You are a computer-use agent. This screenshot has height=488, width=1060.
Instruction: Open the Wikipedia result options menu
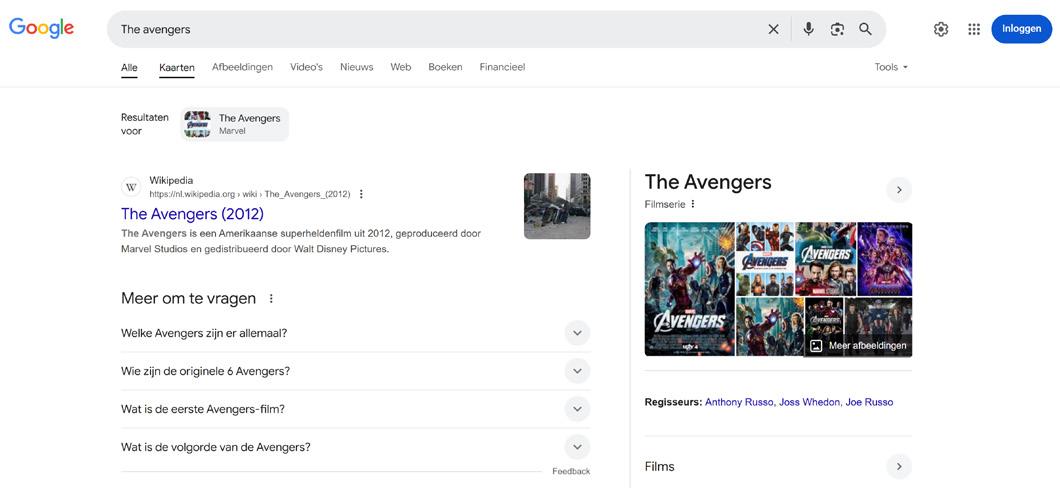coord(361,194)
